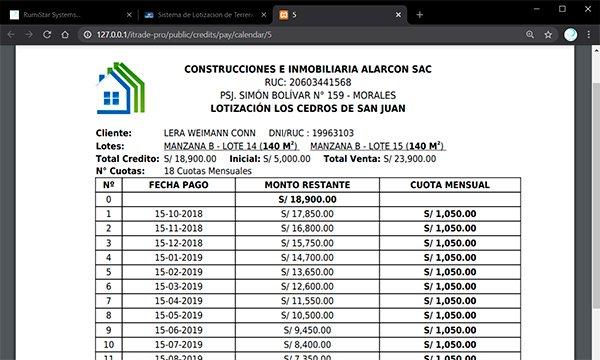This screenshot has height=360, width=600.
Task: Click the remaining amount S/ 16,800.00
Action: pos(307,228)
